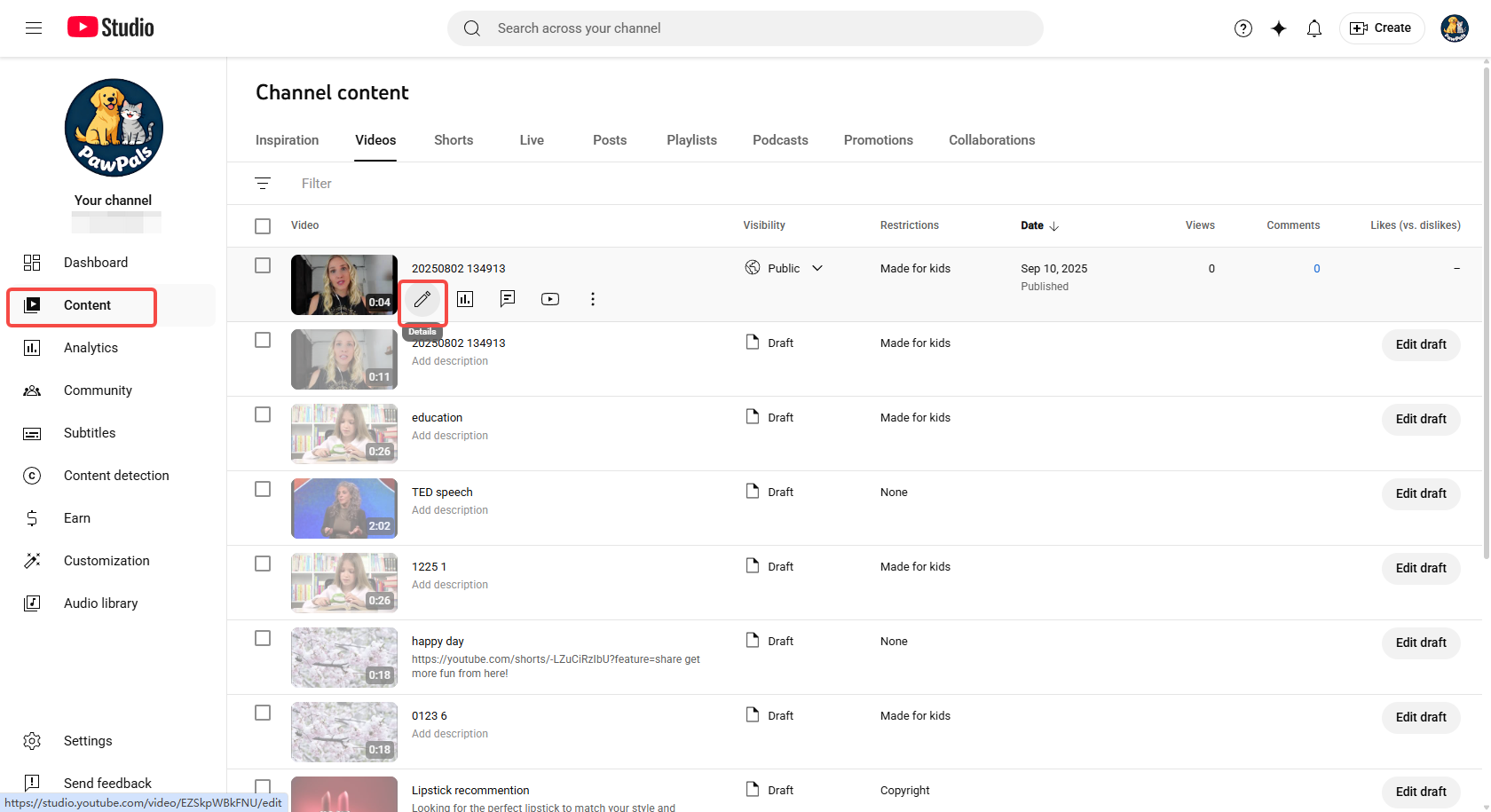View comments for video 20250802 134913

508,299
